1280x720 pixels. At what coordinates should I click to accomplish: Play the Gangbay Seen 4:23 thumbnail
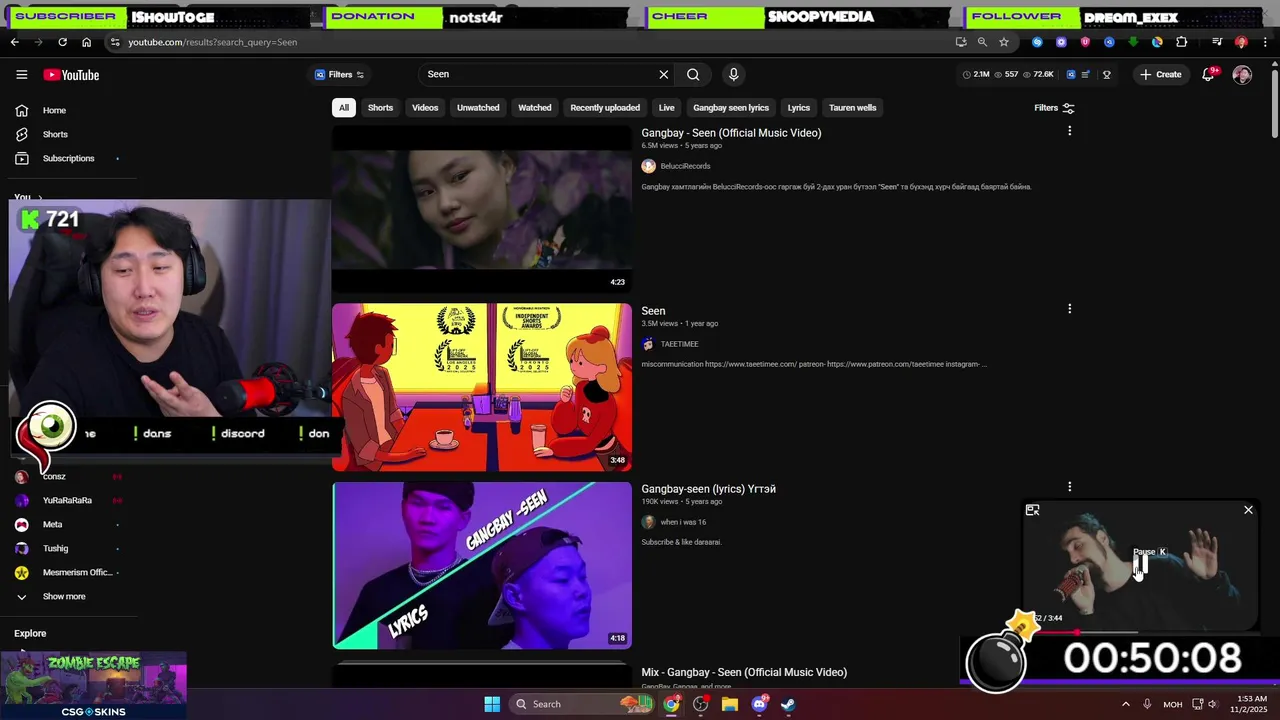pos(482,209)
